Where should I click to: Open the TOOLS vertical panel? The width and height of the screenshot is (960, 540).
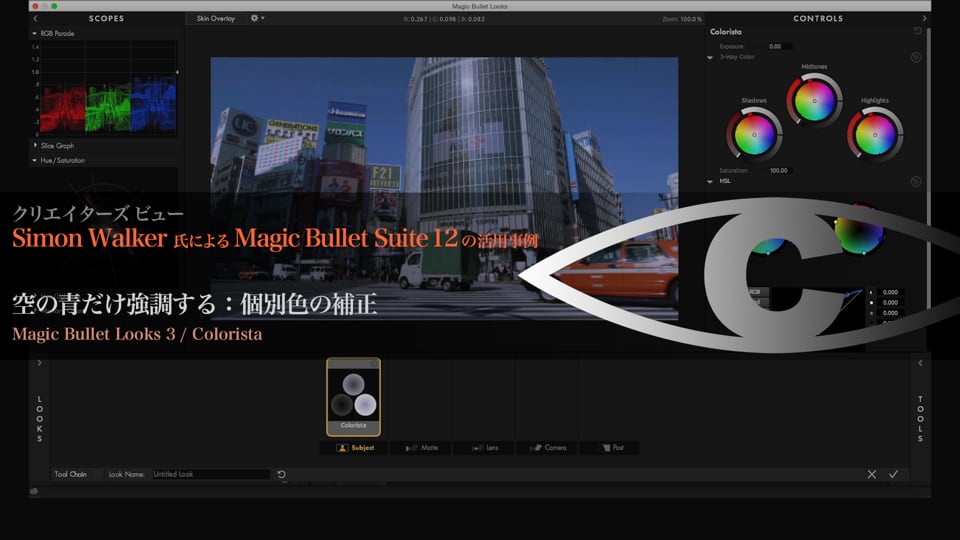click(920, 419)
